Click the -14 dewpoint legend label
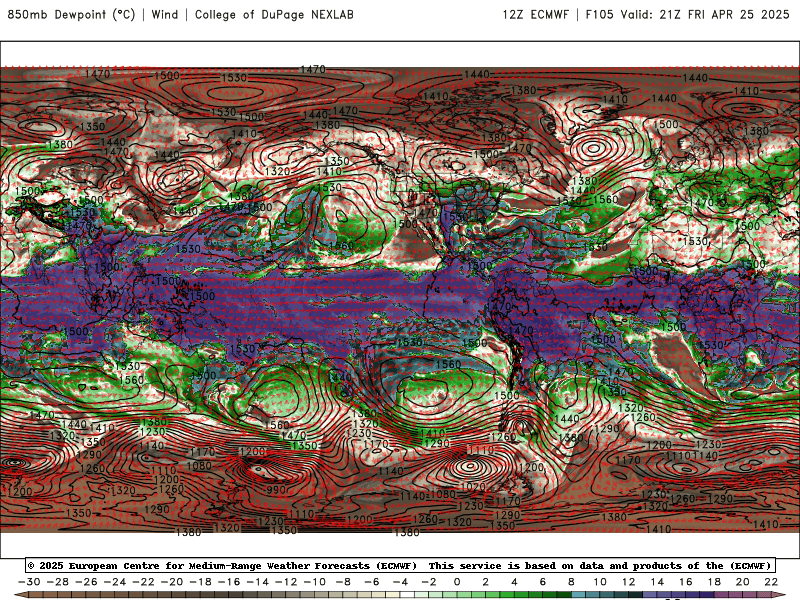Viewport: 800px width, 600px height. (258, 582)
